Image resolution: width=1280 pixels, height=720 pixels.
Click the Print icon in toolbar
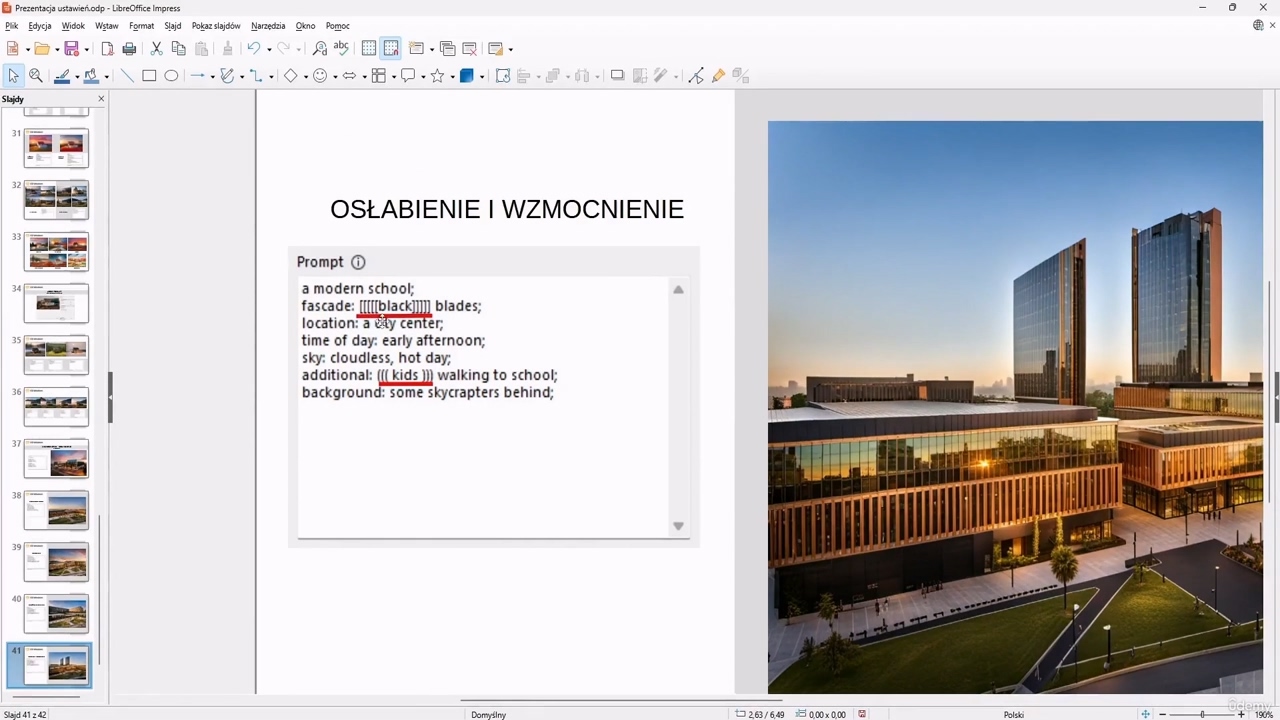[x=129, y=49]
